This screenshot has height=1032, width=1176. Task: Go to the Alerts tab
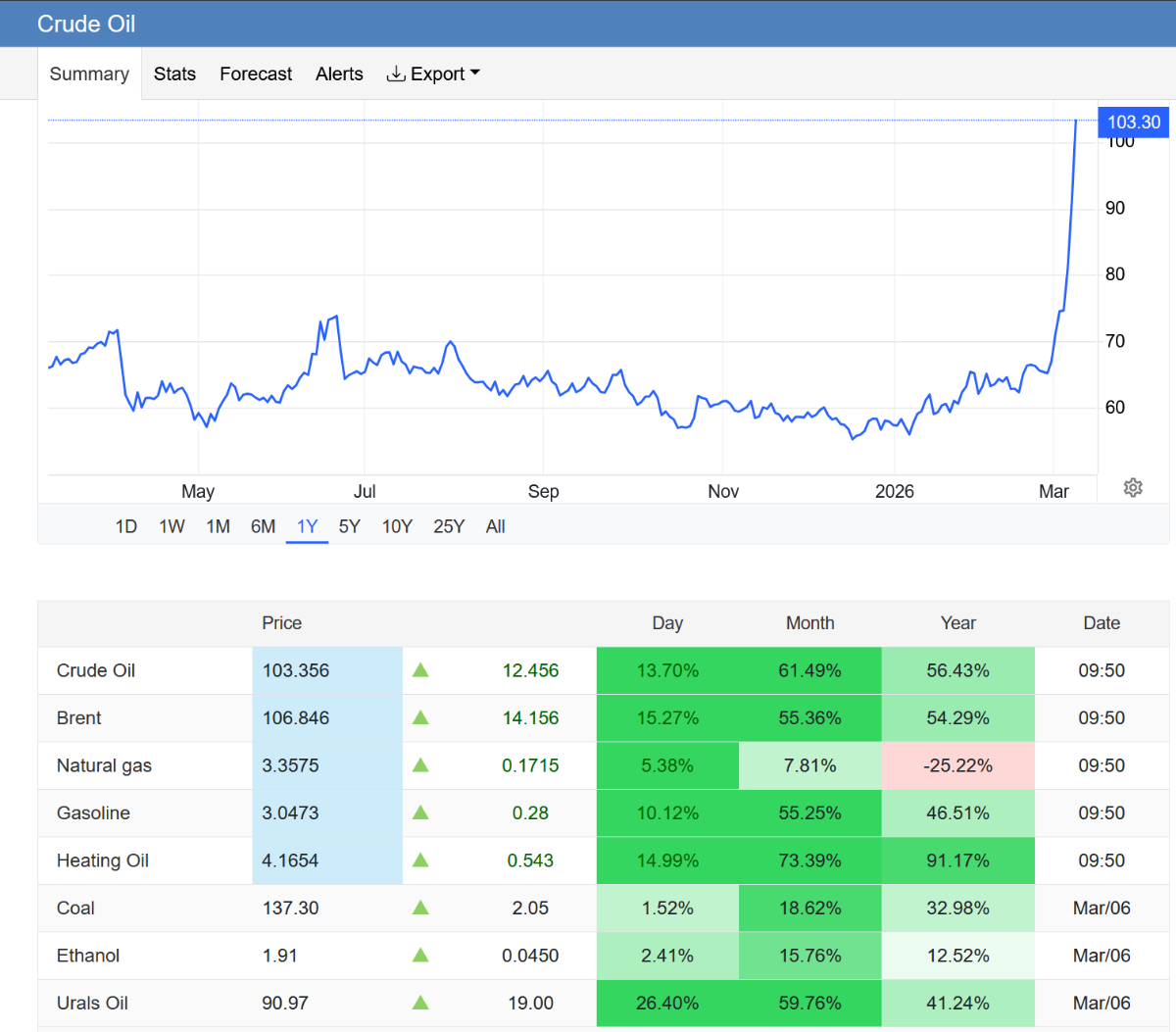point(339,74)
